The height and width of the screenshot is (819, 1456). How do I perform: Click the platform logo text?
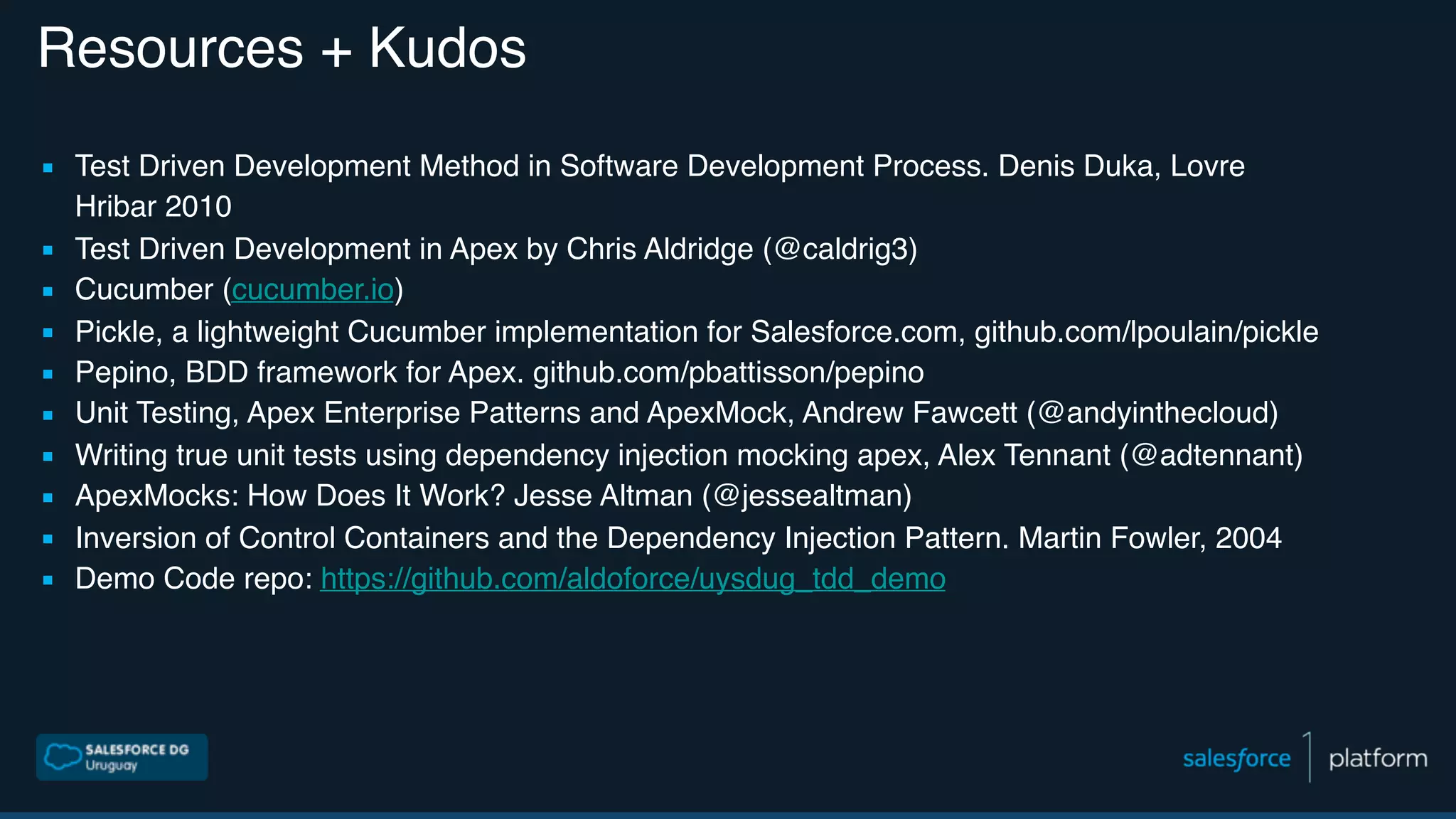(1378, 759)
